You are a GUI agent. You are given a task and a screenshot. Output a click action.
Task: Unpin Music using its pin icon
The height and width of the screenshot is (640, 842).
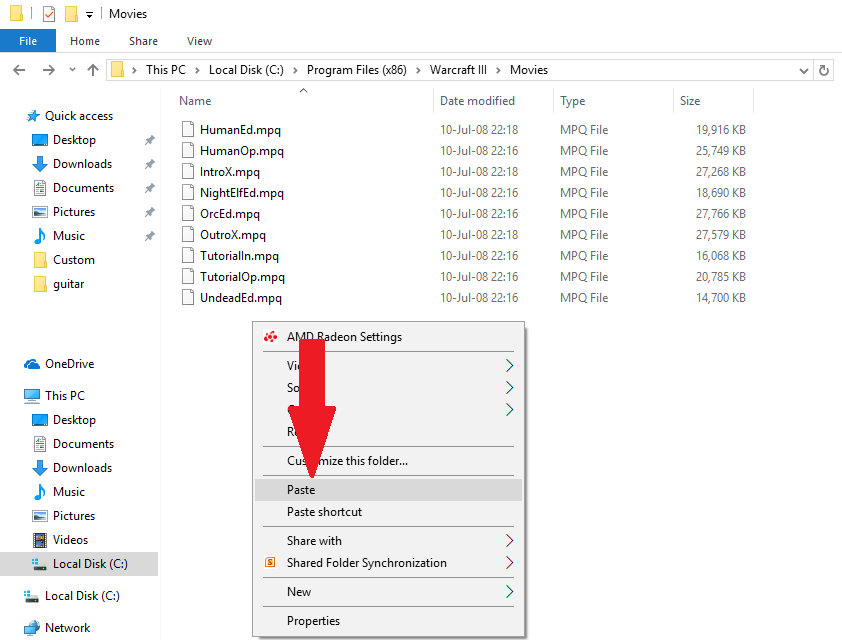point(150,236)
